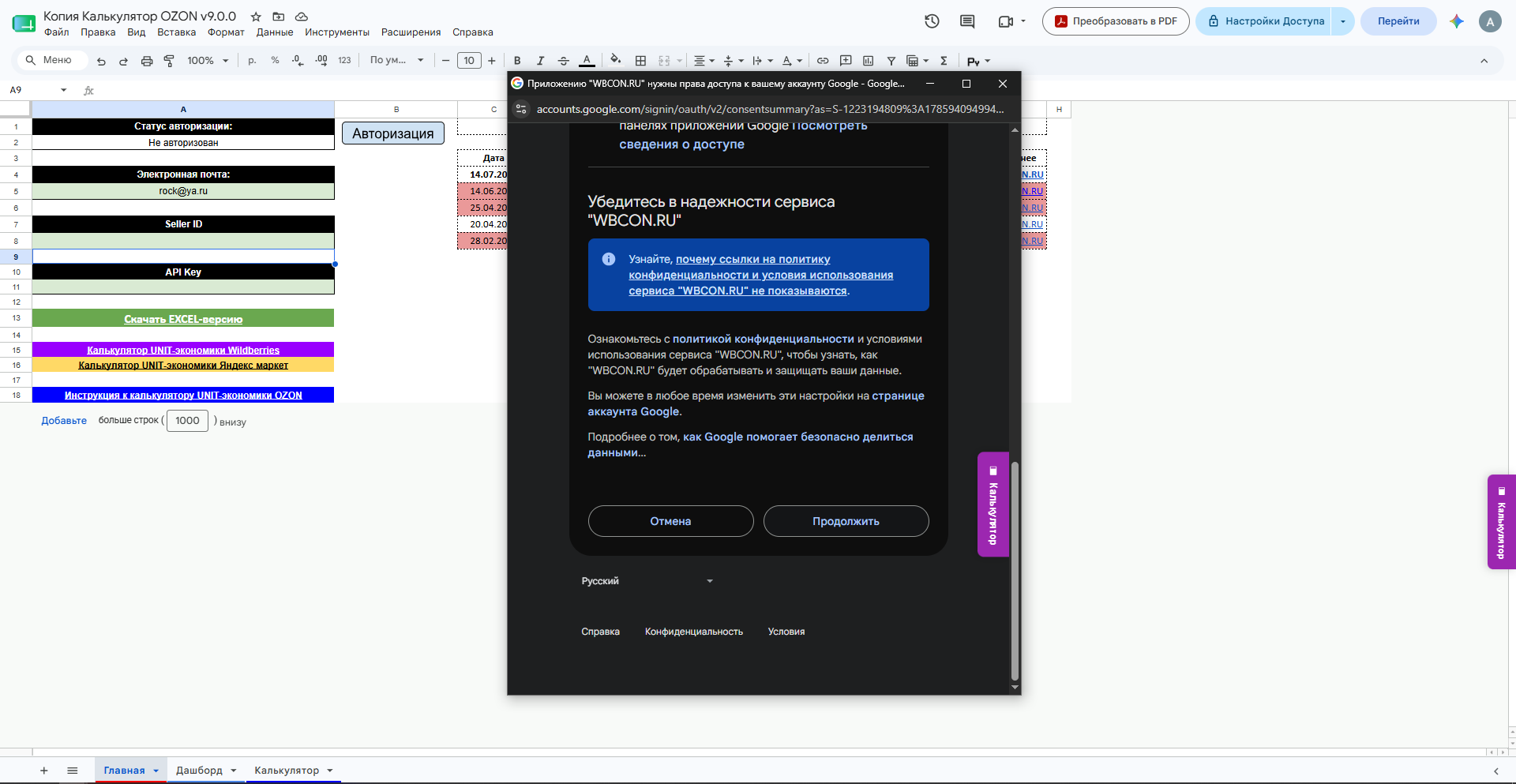Open Калькулятор UNIT-экономики Wildberries link

(183, 350)
